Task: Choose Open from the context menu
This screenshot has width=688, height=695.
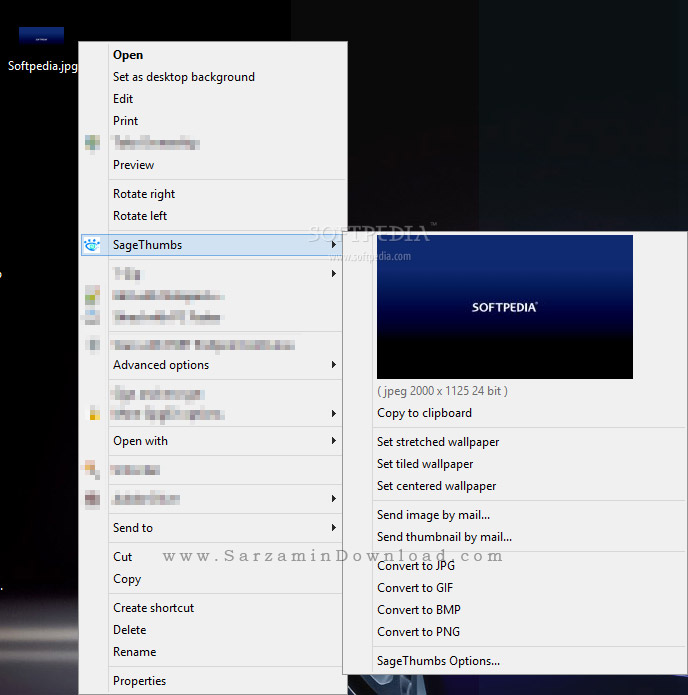Action: [213, 55]
